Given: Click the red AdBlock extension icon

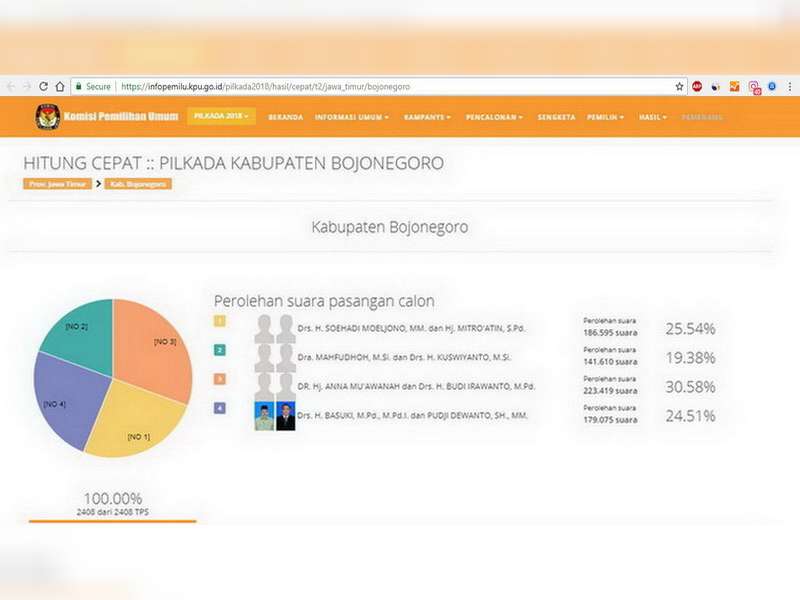Looking at the screenshot, I should tap(697, 87).
